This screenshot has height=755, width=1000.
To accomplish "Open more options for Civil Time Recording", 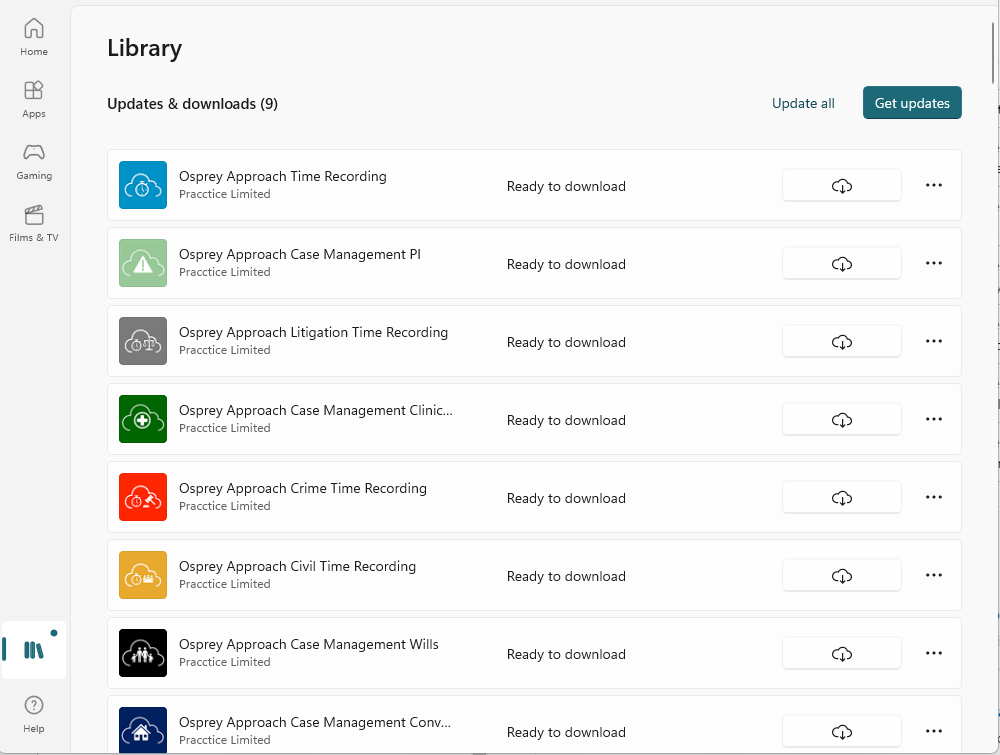I will coord(934,575).
